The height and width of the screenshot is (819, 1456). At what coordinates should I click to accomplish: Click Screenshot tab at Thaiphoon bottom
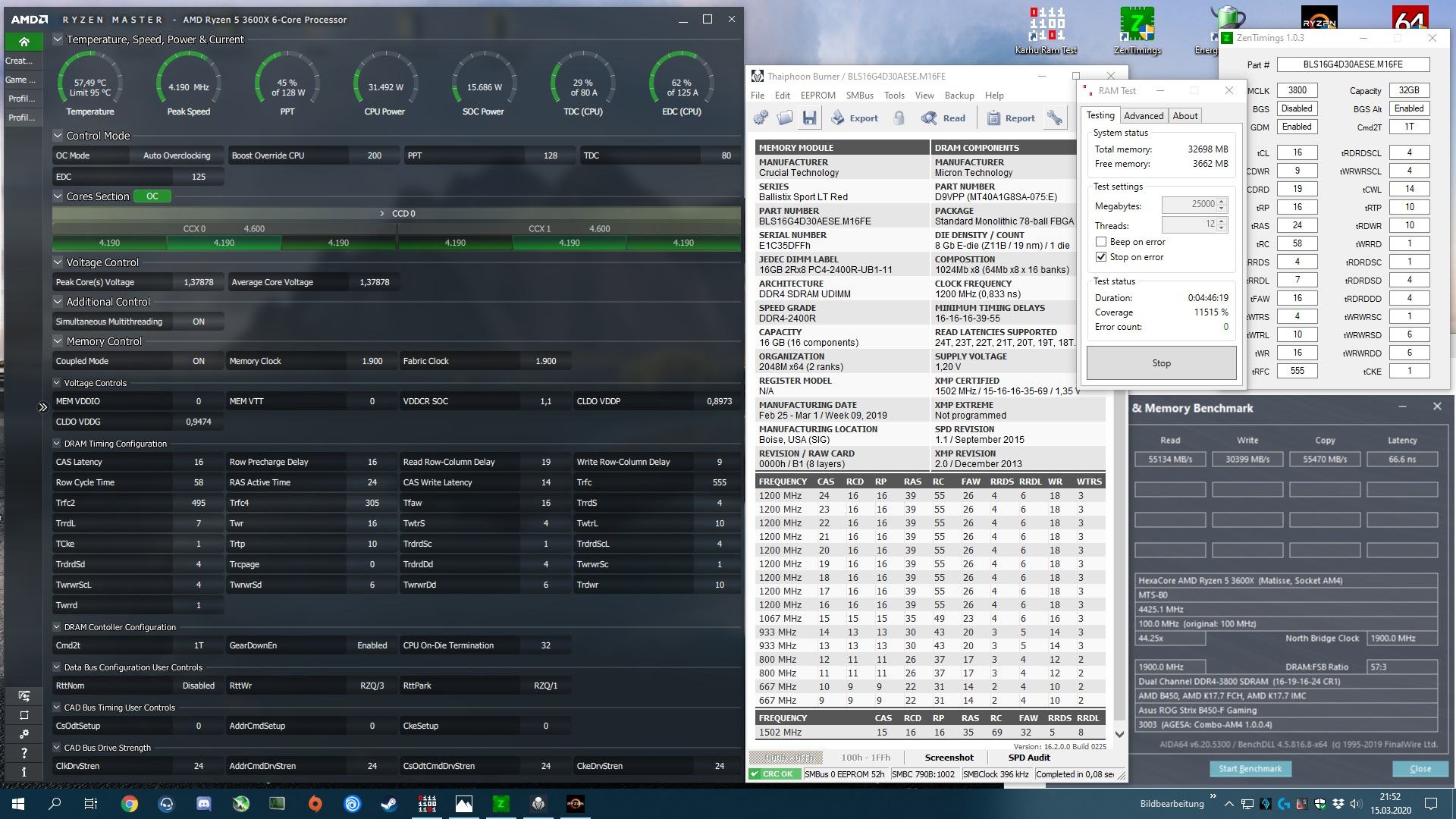click(x=949, y=758)
